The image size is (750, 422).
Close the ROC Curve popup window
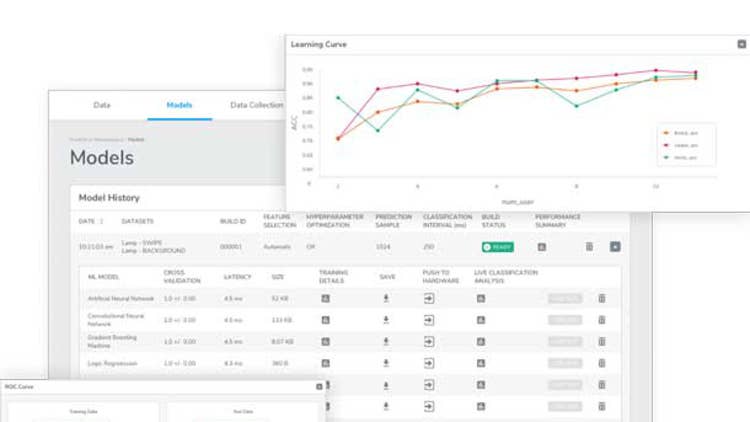(319, 386)
